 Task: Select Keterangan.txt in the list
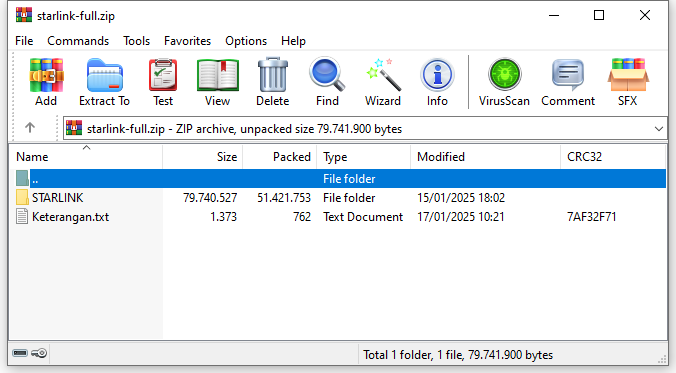pos(70,216)
